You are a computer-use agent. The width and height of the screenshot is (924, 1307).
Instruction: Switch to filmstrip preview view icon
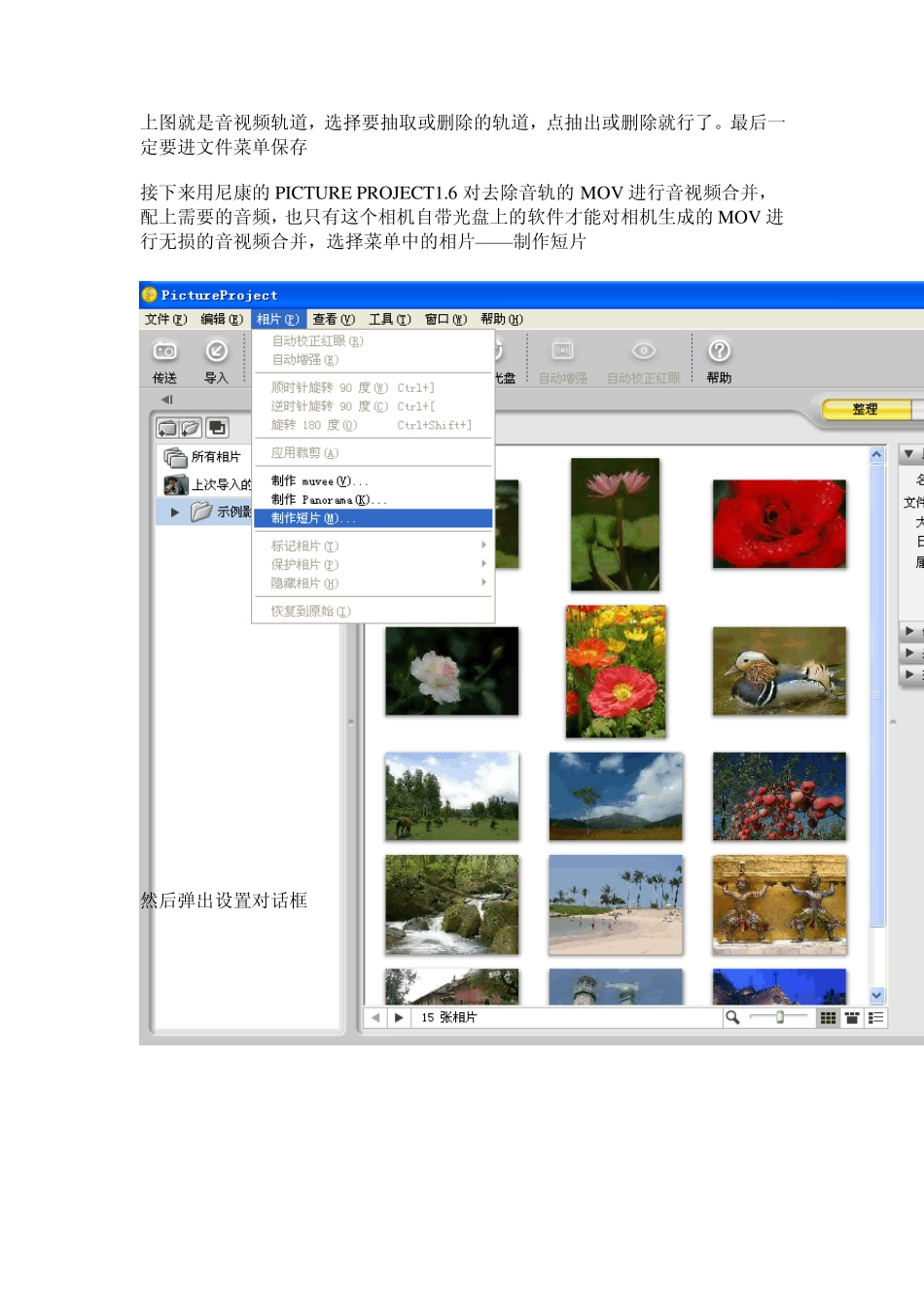coord(852,1017)
